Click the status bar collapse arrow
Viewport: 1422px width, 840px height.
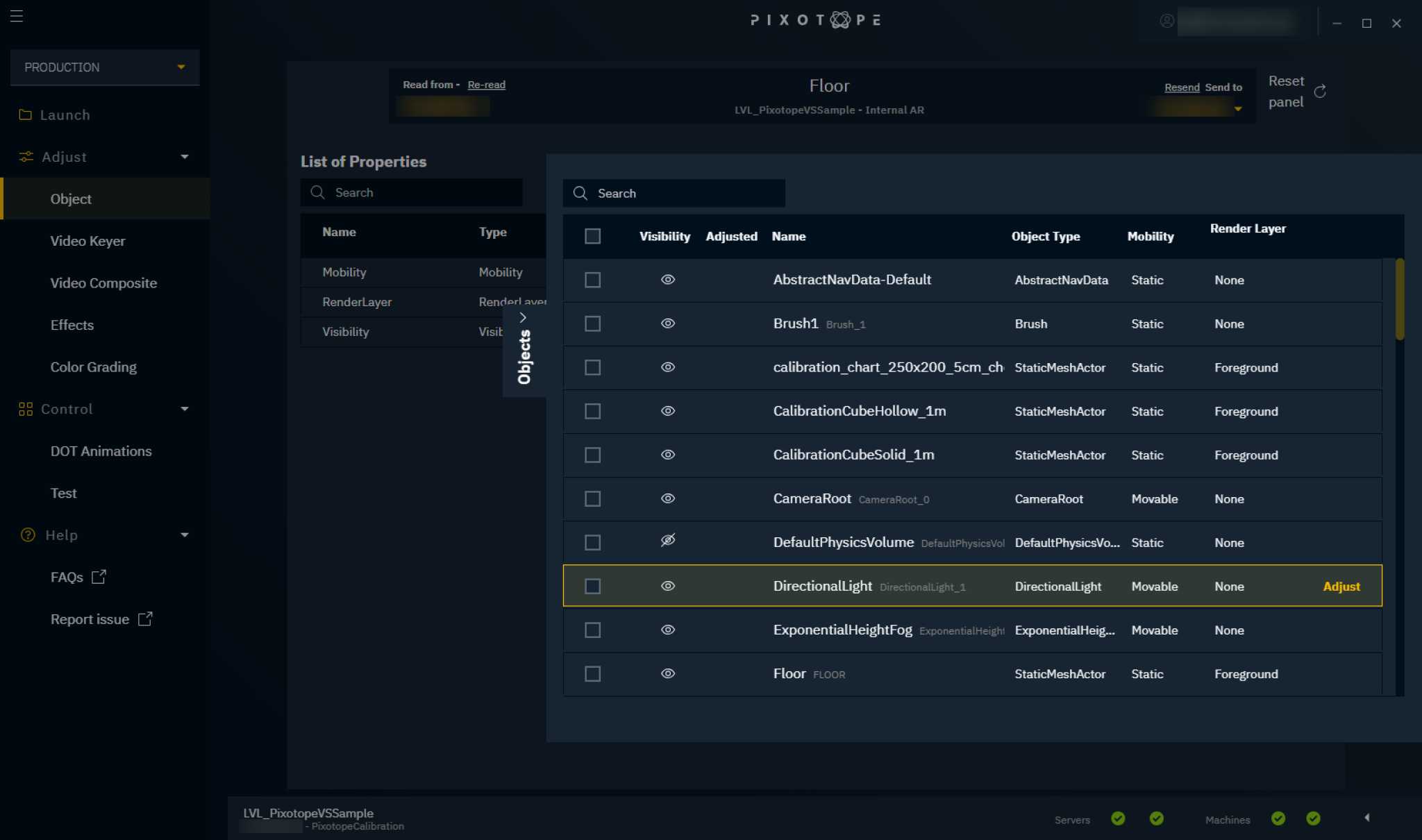1366,818
